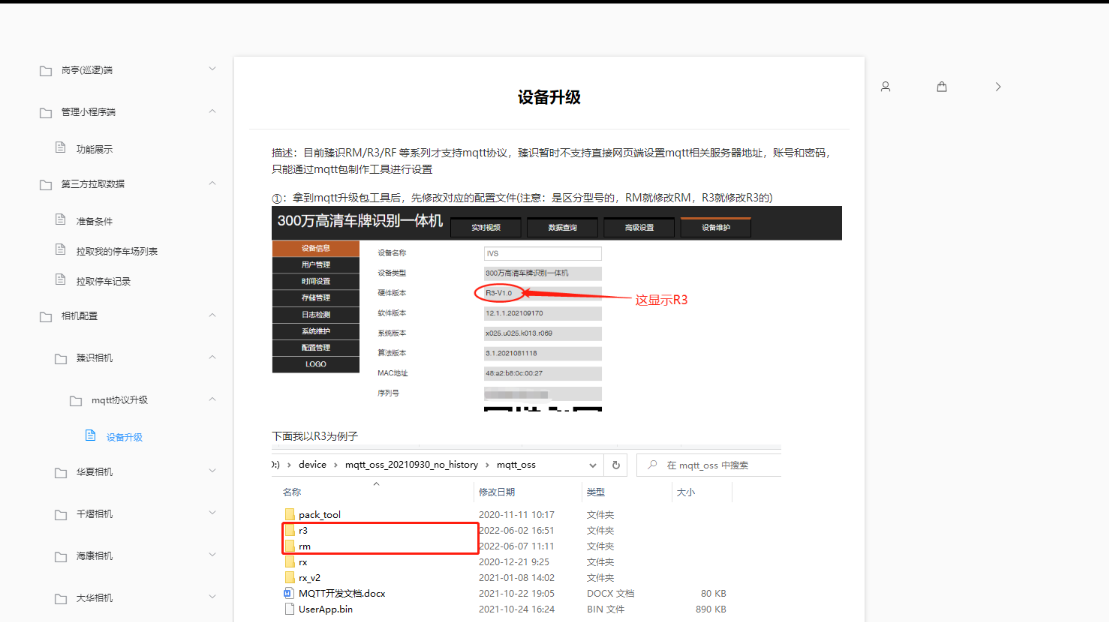
Task: Click the folder icon beside 臻识相机
Action: (x=61, y=359)
